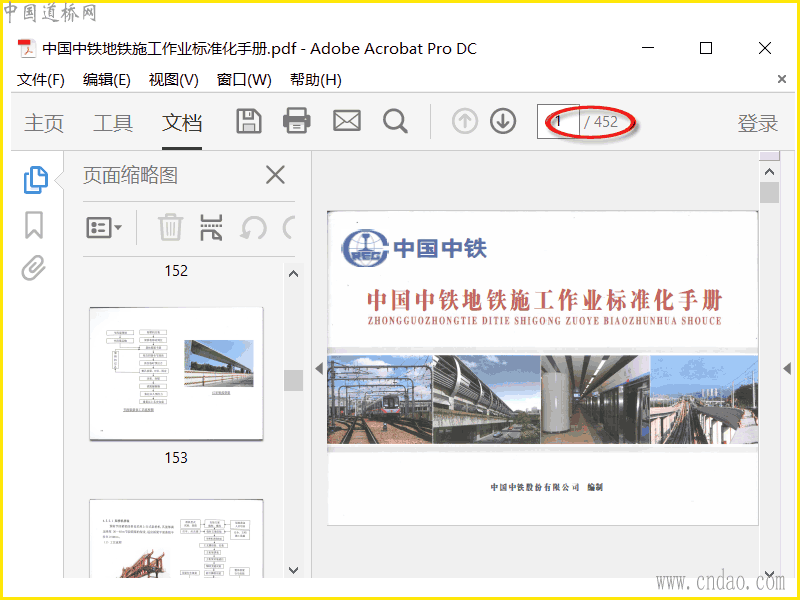Open the Bookmarks sidebar icon
Viewport: 800px width, 600px height.
point(34,225)
